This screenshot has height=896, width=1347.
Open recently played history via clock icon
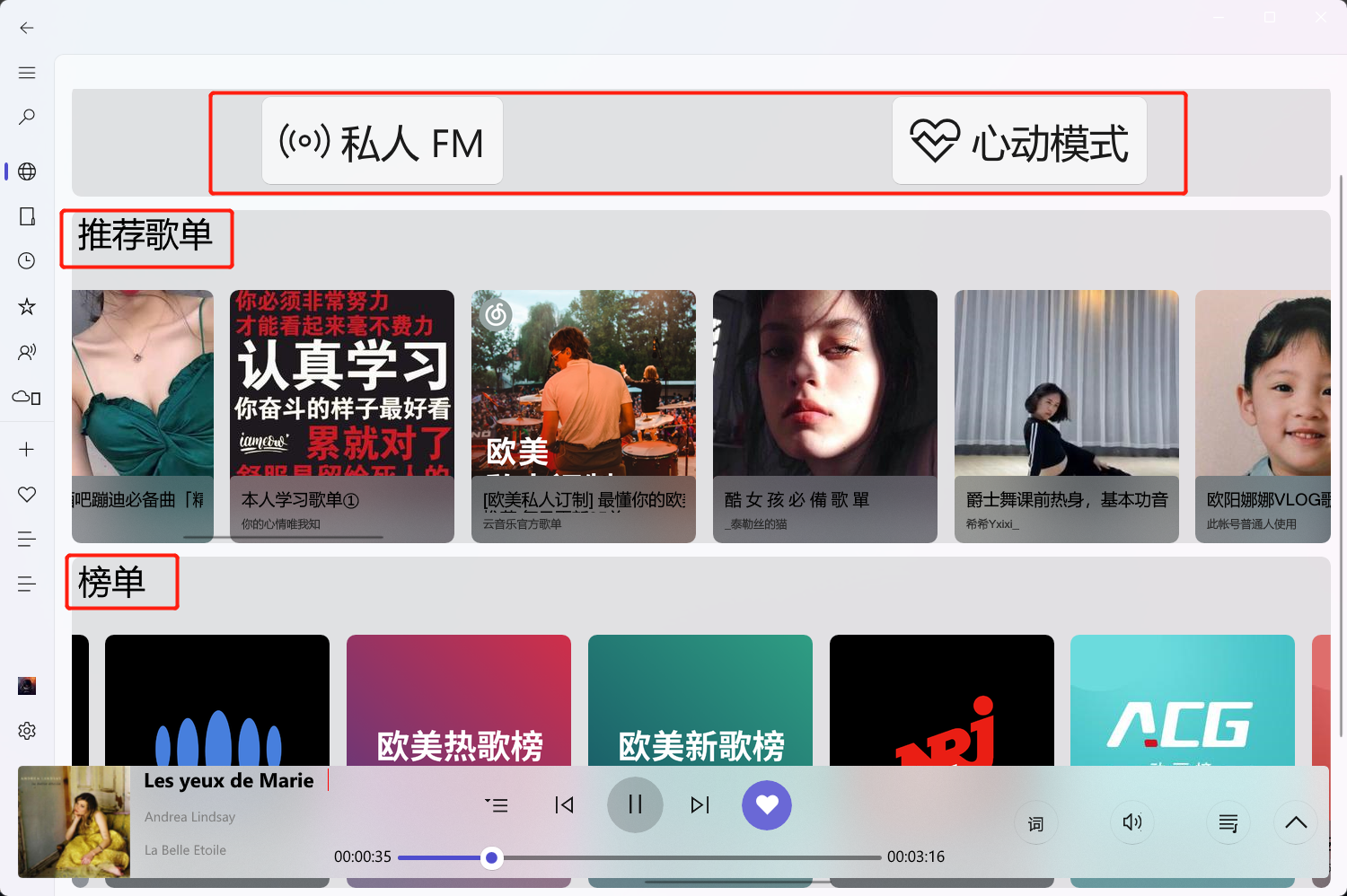(x=27, y=261)
